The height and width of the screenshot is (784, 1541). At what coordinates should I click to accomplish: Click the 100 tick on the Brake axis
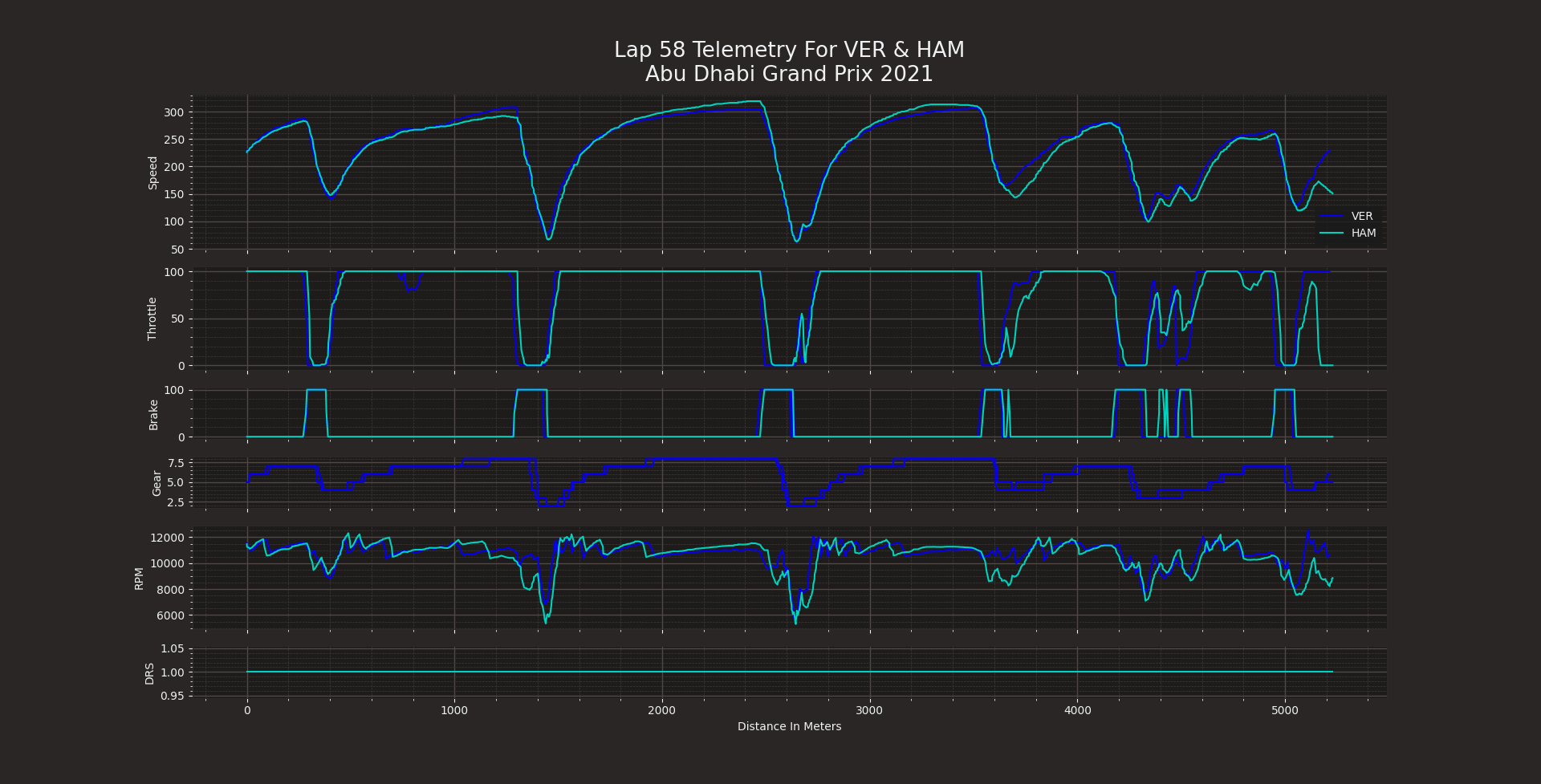[174, 390]
